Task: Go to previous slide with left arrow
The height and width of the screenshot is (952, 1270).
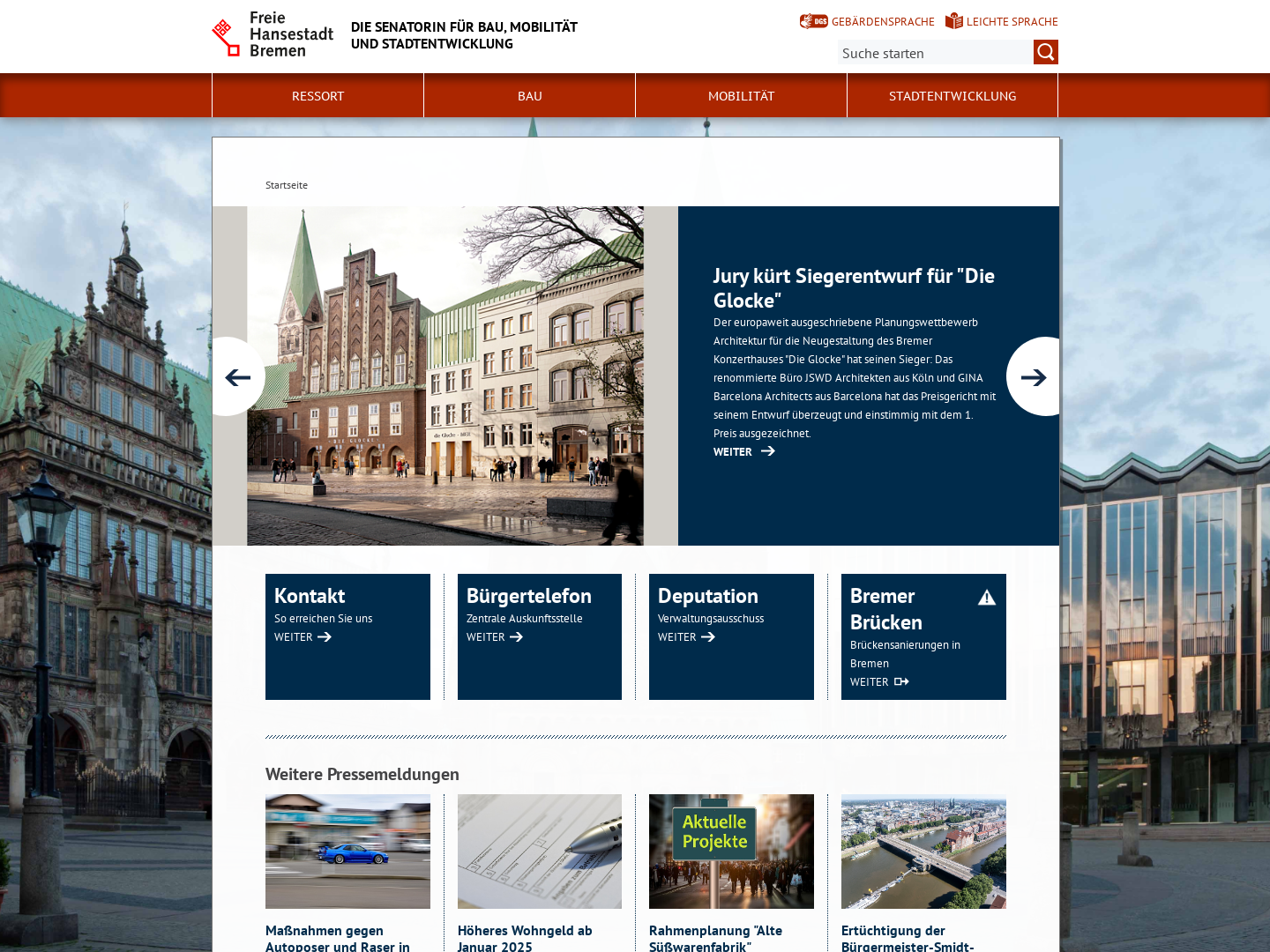Action: point(236,377)
